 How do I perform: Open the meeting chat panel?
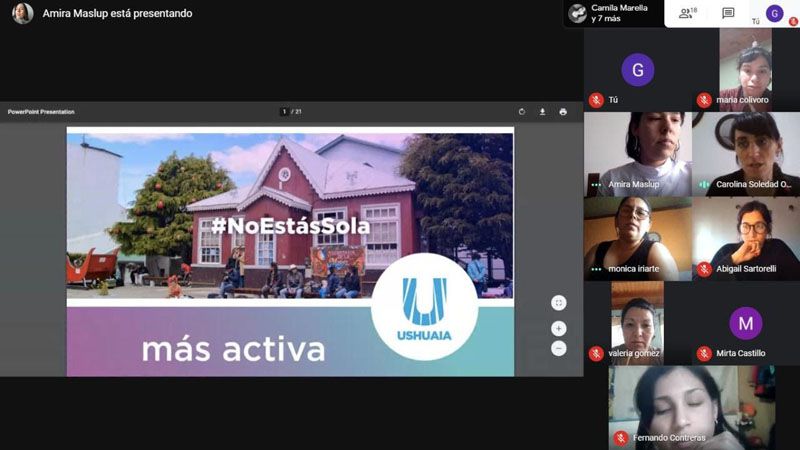728,13
